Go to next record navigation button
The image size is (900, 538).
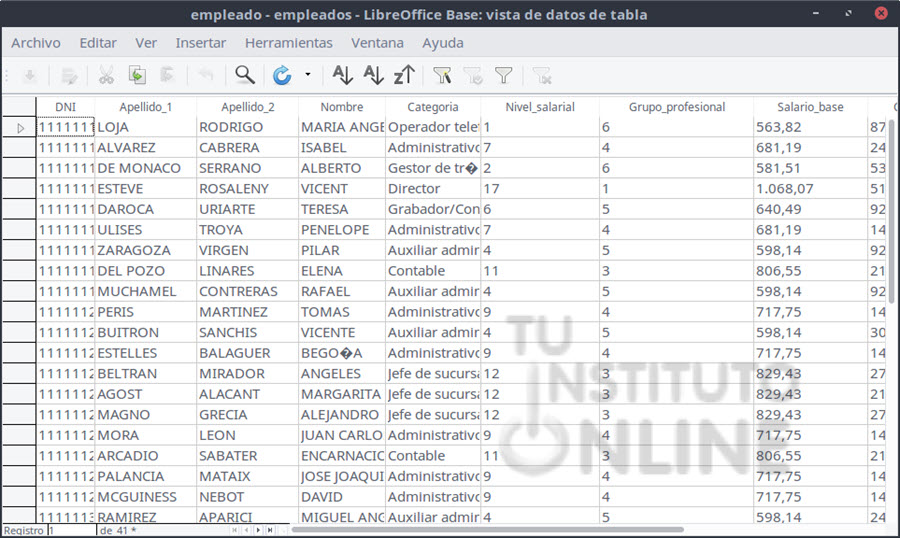(x=258, y=531)
